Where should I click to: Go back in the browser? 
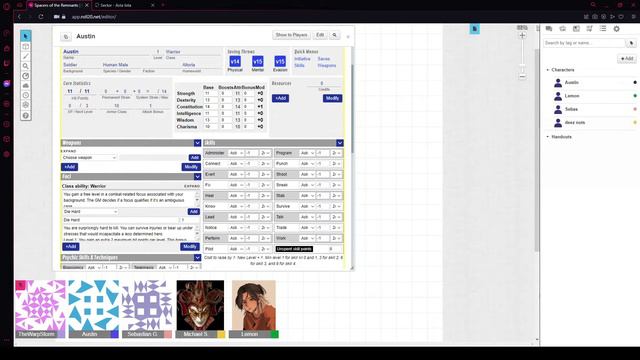click(19, 17)
